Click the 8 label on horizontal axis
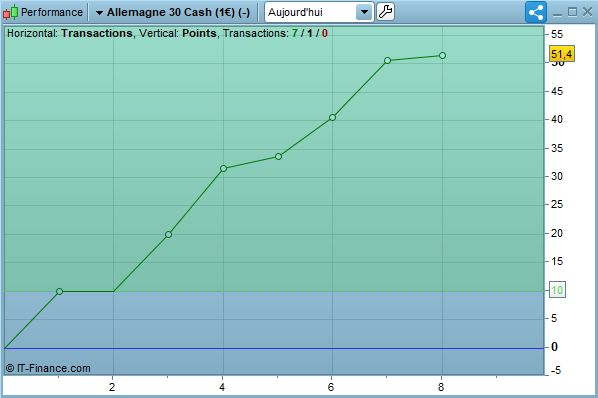 pyautogui.click(x=441, y=387)
